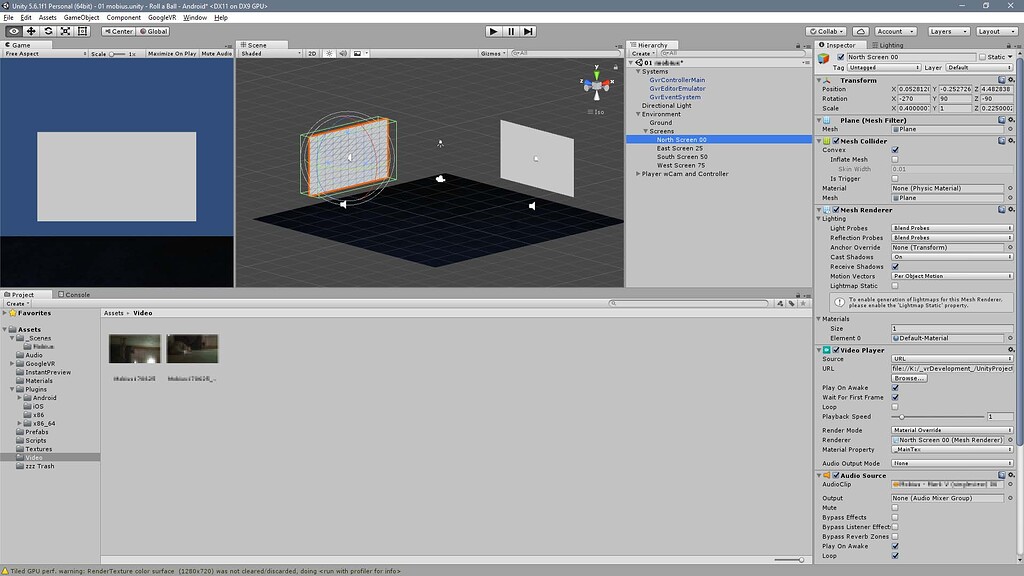Select the Rotate tool

[48, 31]
